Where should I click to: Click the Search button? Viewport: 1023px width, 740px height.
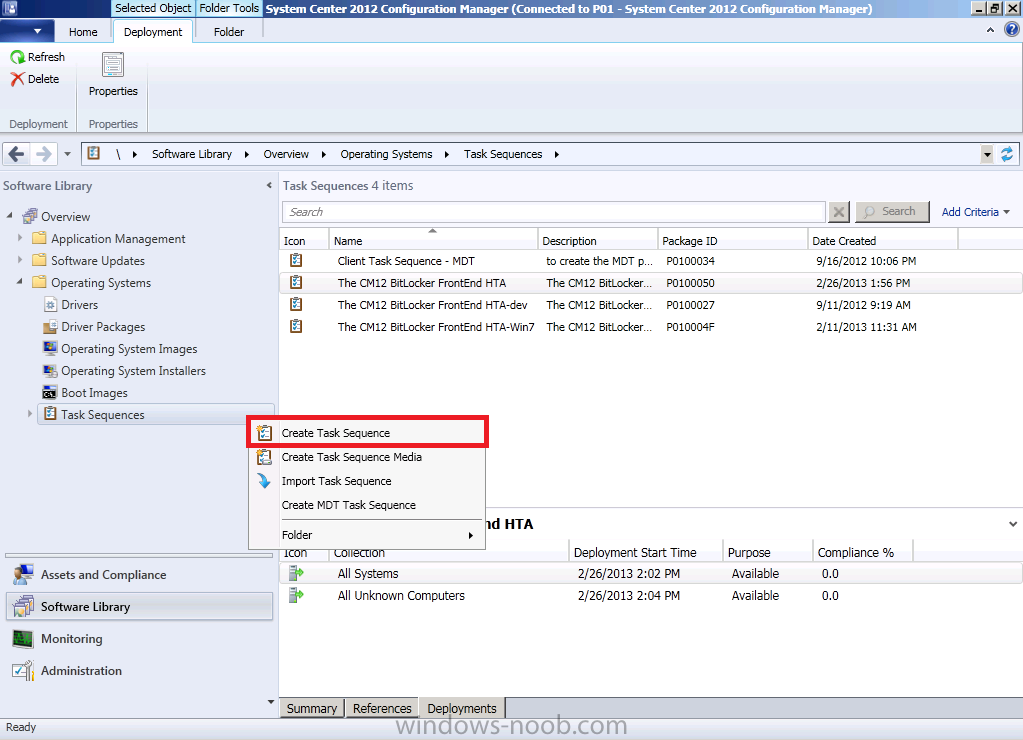pyautogui.click(x=892, y=211)
